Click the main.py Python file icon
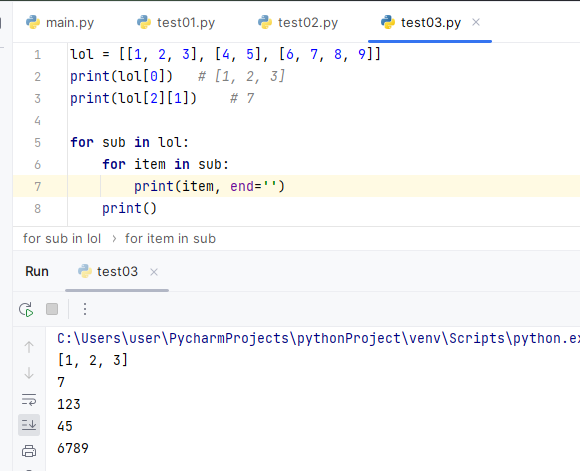 tap(33, 22)
